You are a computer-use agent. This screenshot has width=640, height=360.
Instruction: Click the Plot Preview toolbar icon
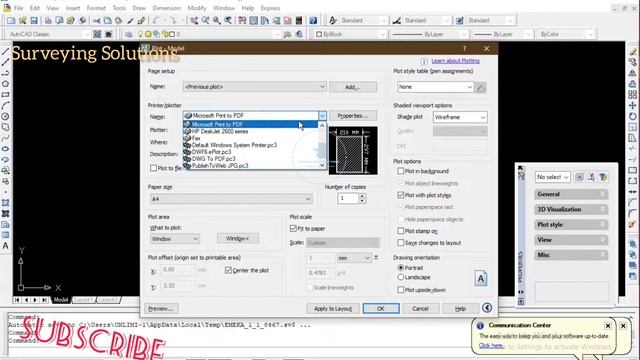[x=59, y=20]
